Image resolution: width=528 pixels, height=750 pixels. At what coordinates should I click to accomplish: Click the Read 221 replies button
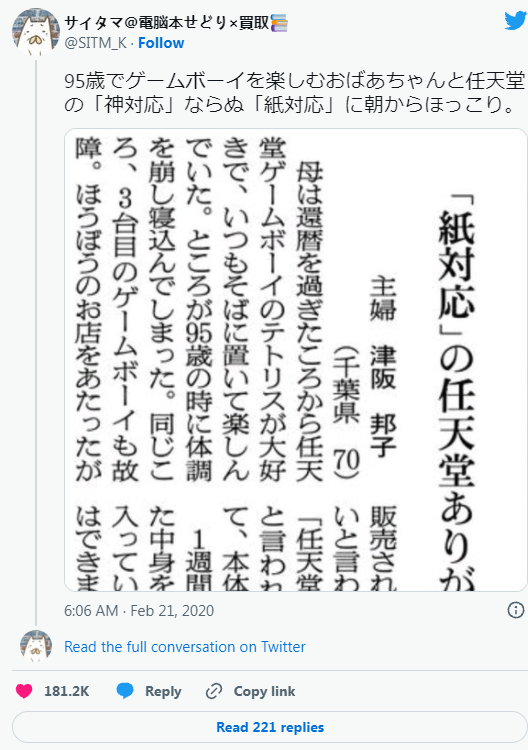click(270, 727)
